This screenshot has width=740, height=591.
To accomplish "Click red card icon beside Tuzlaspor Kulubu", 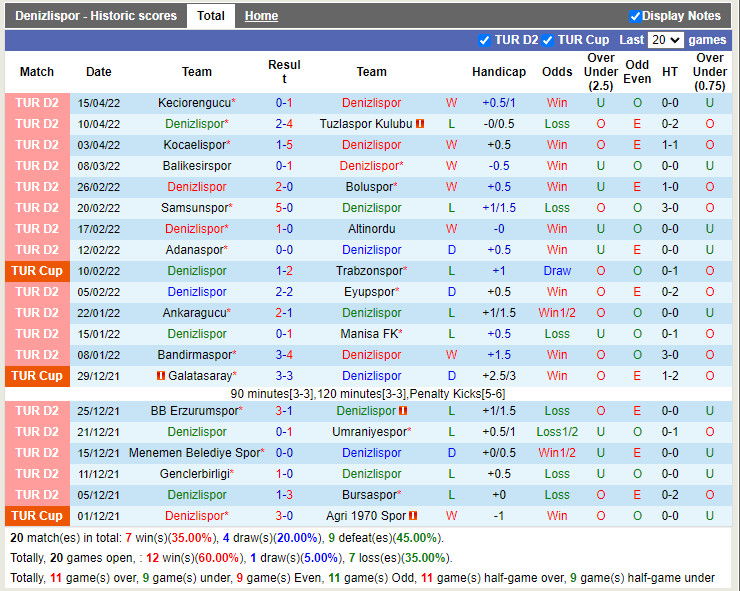I will pyautogui.click(x=421, y=124).
